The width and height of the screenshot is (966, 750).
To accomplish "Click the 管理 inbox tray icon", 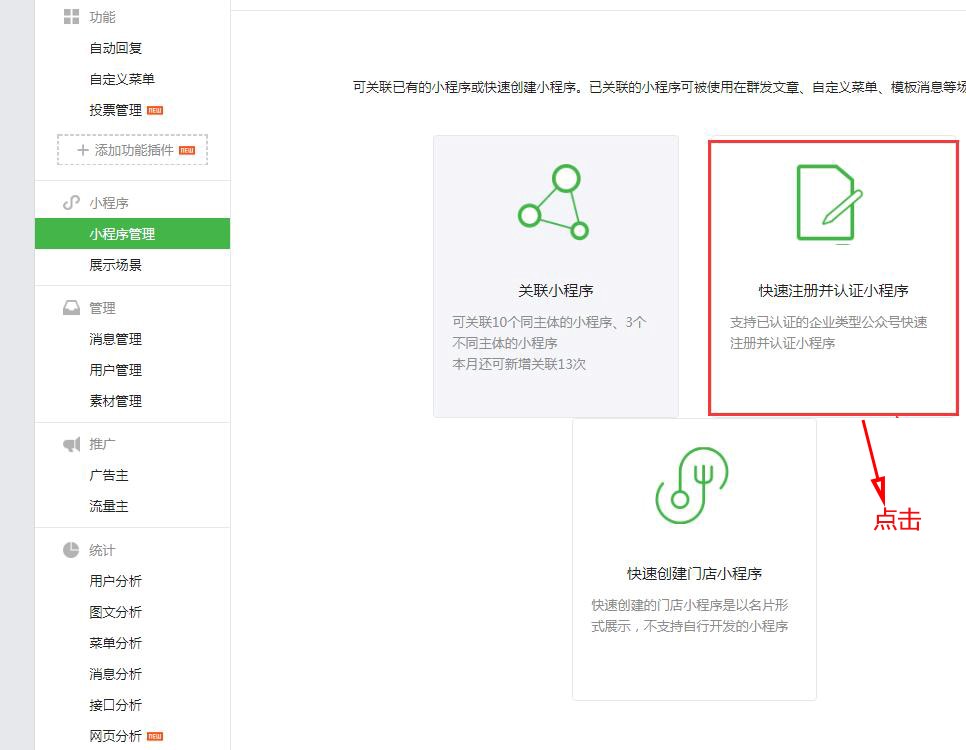I will point(71,308).
